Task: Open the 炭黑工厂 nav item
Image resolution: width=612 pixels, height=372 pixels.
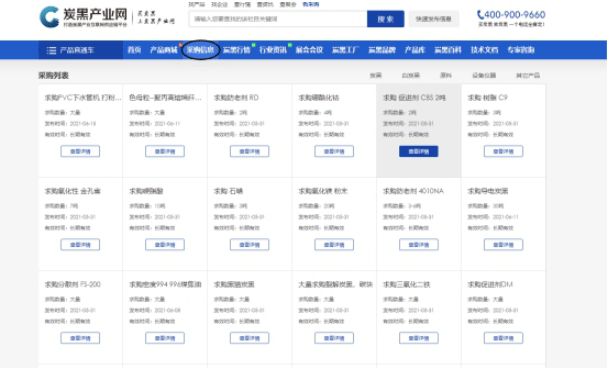Action: [345, 50]
